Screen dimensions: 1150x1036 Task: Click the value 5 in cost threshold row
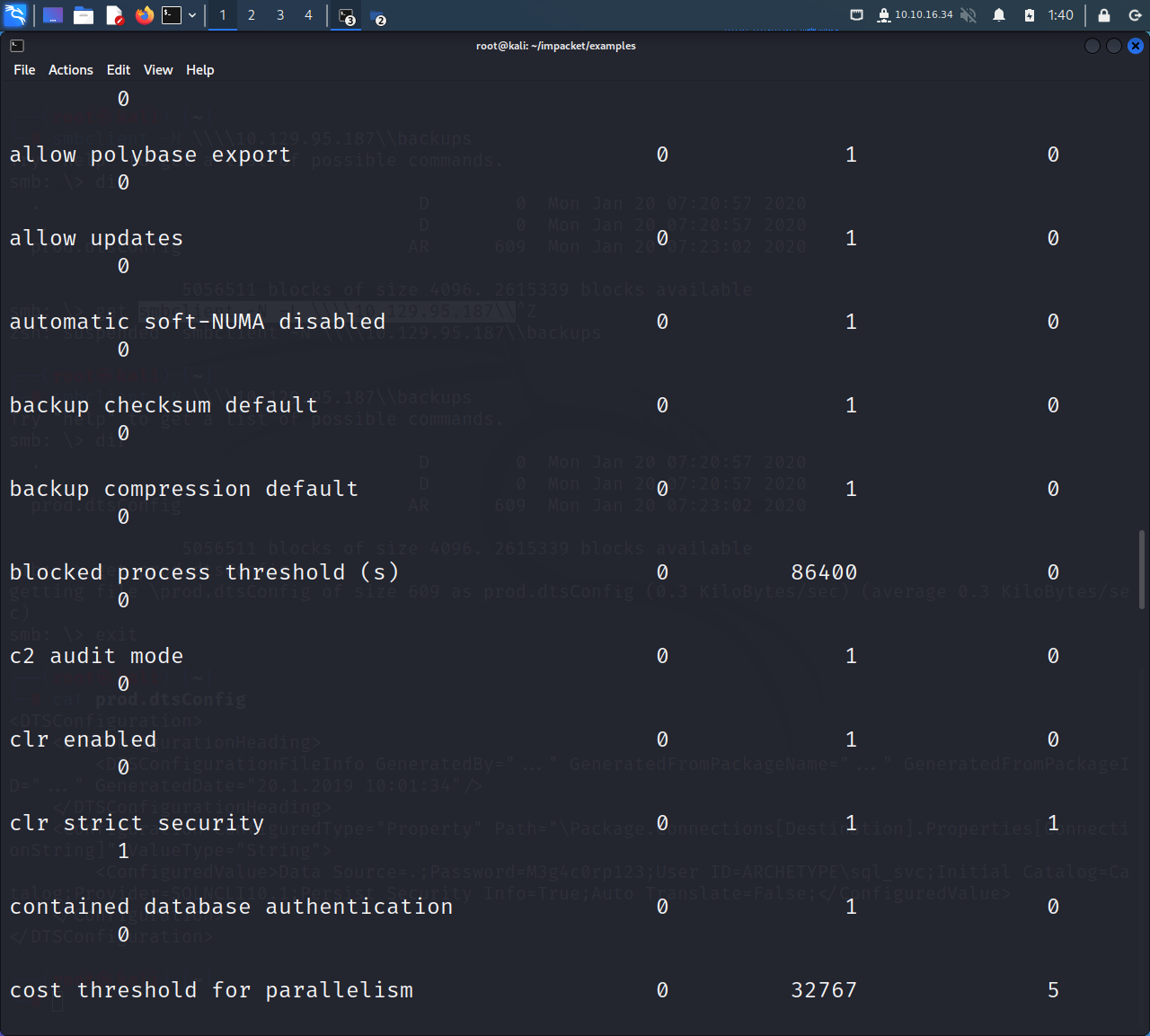1053,990
